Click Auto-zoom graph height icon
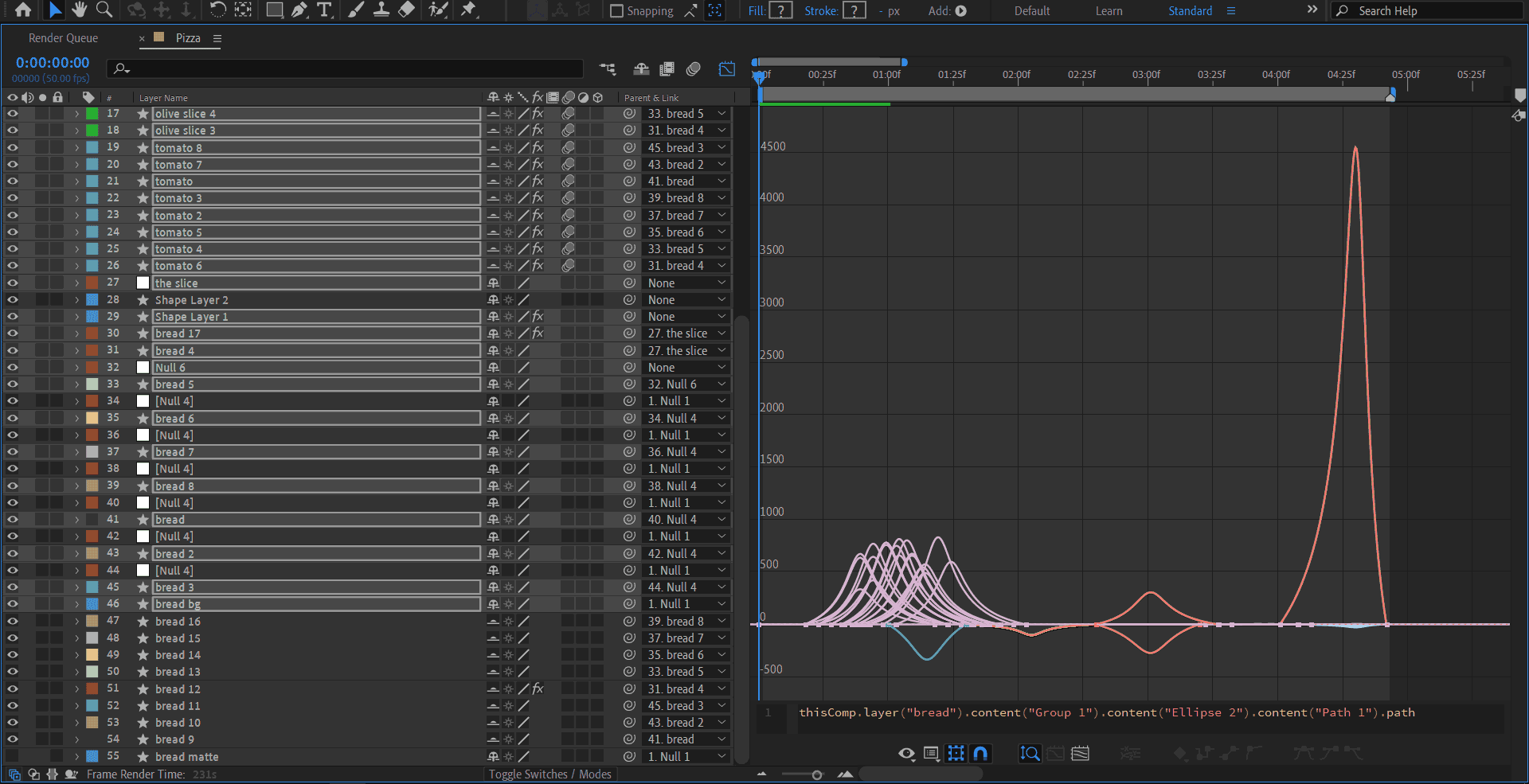This screenshot has height=784, width=1529. 1030,753
